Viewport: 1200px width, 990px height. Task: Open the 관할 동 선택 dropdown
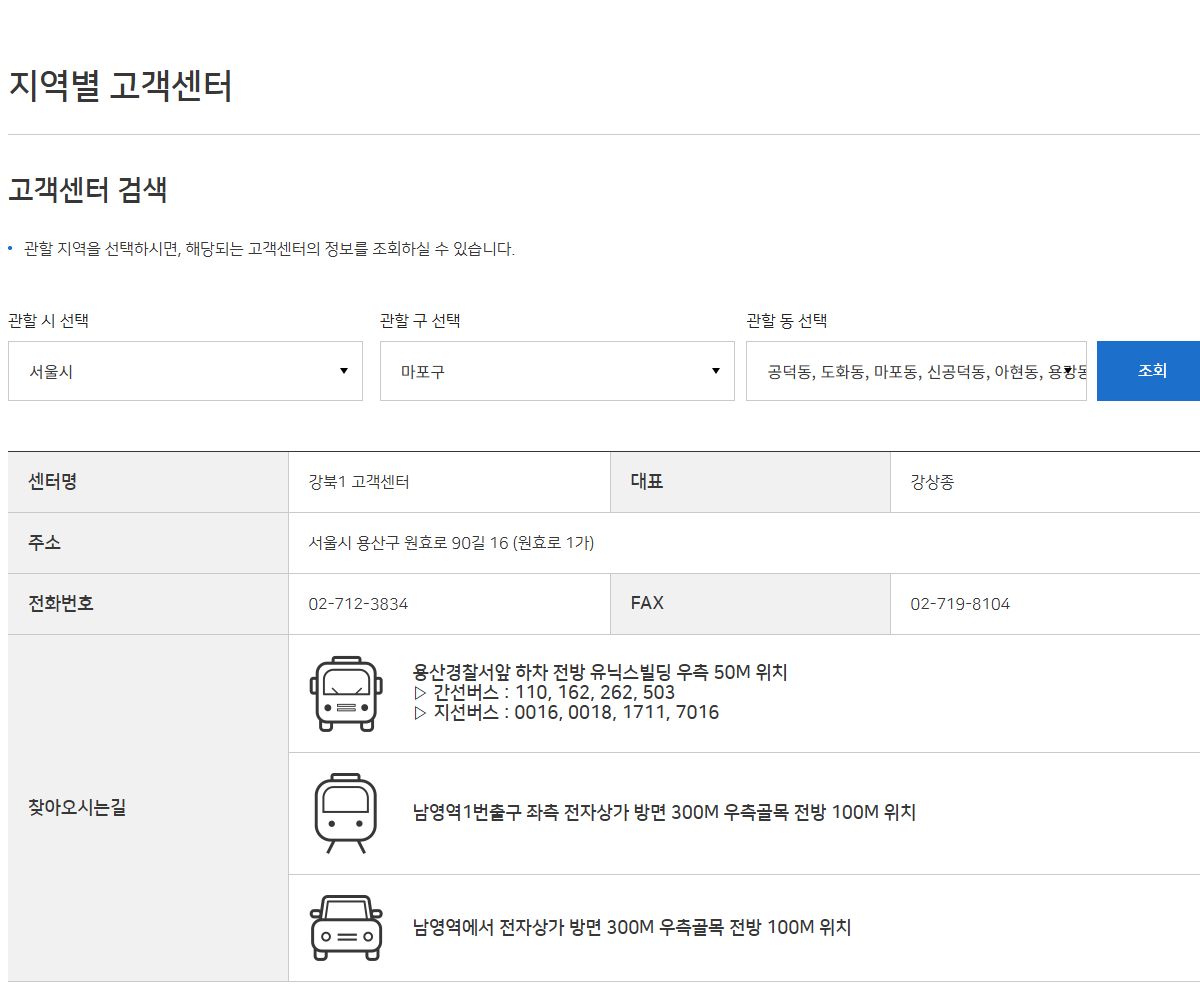coord(916,371)
